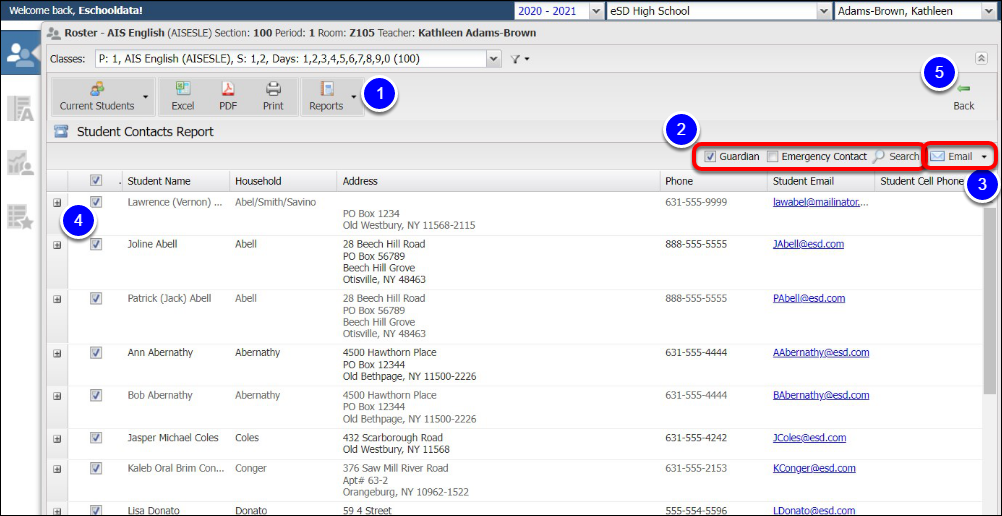
Task: Expand Jasper Michael Coles row details
Action: coord(57,438)
